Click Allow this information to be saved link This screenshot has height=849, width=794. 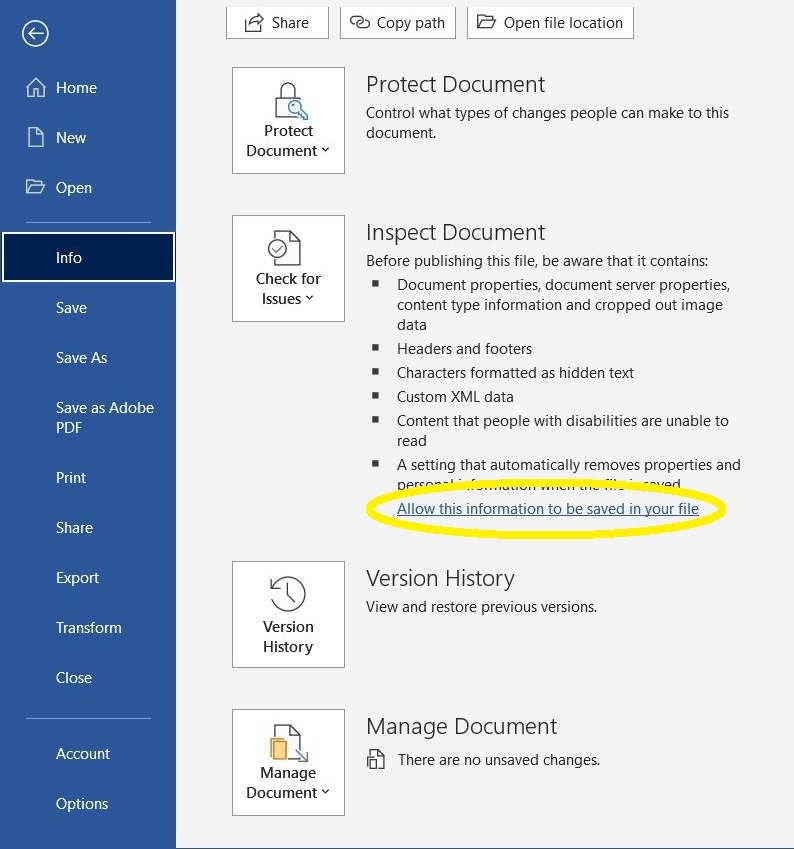tap(548, 508)
